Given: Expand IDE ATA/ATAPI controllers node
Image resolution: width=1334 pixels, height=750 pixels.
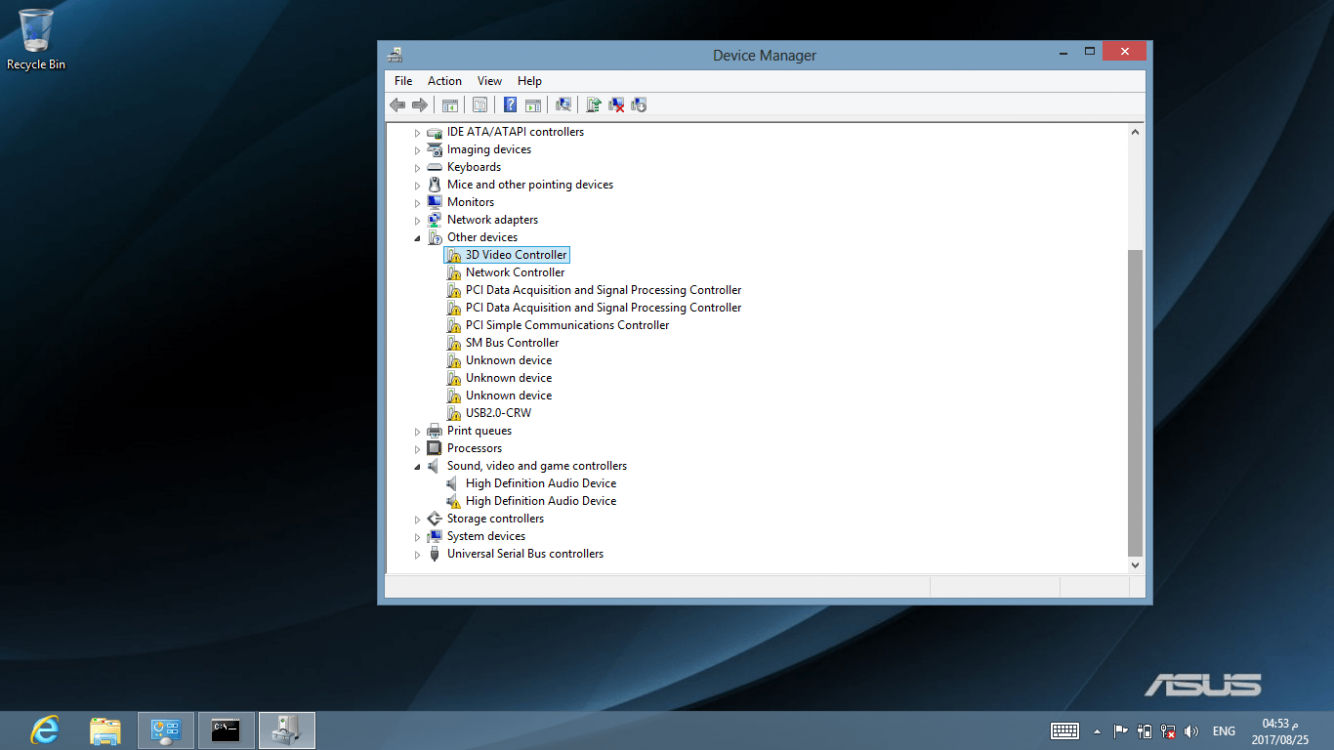Looking at the screenshot, I should (418, 132).
